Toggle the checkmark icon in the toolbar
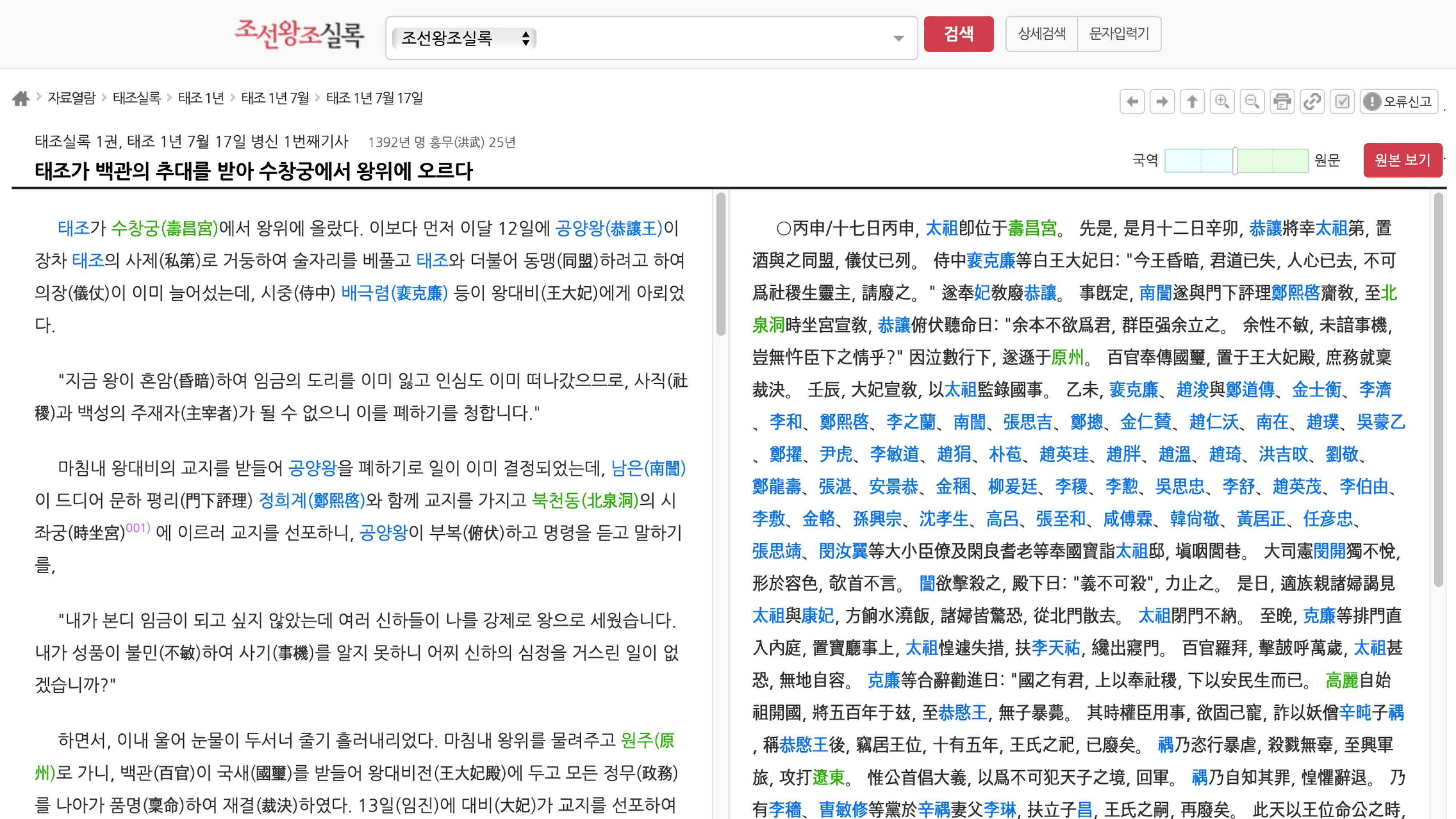 (x=1342, y=102)
